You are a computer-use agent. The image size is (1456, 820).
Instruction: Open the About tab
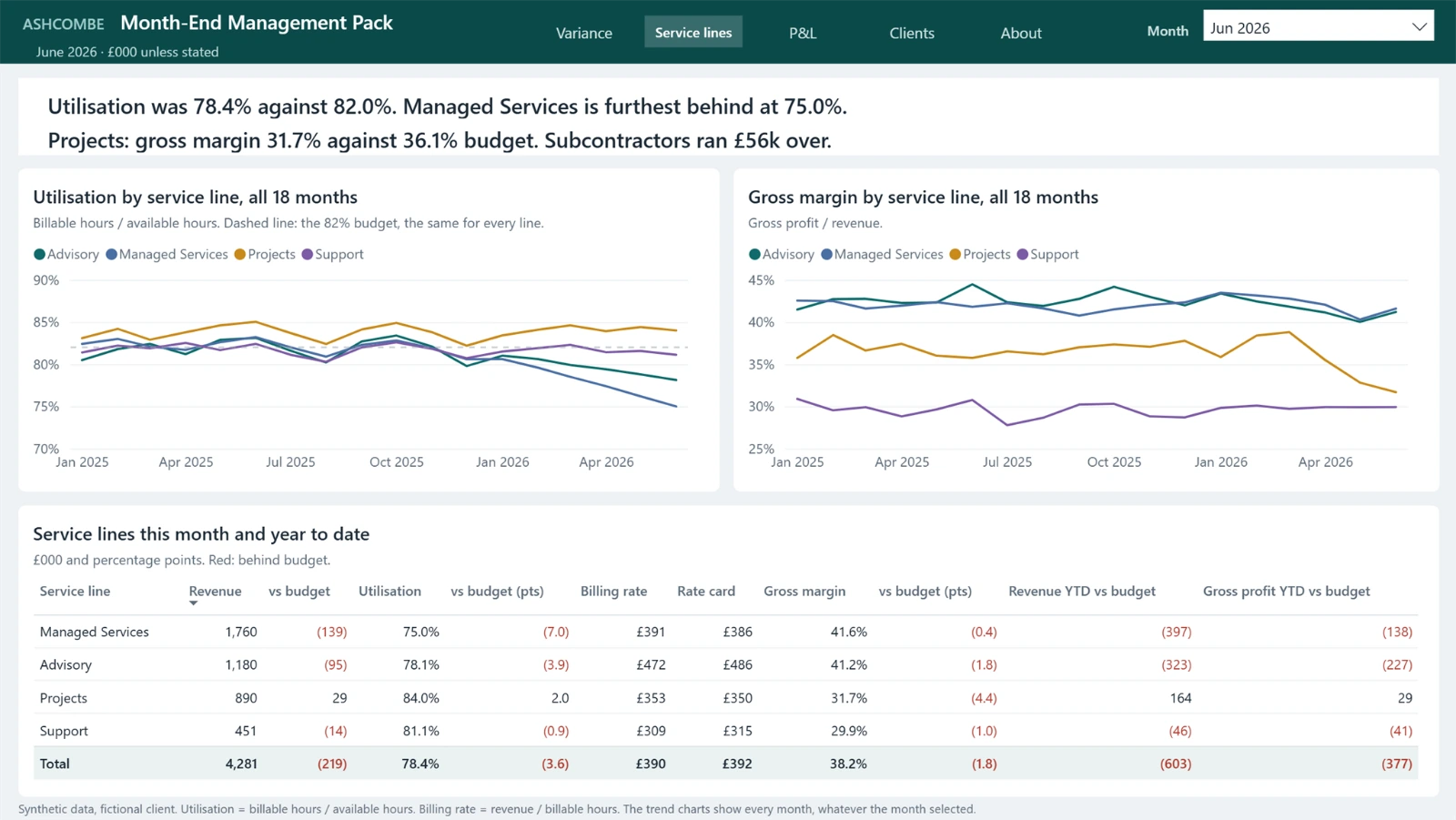point(1021,33)
